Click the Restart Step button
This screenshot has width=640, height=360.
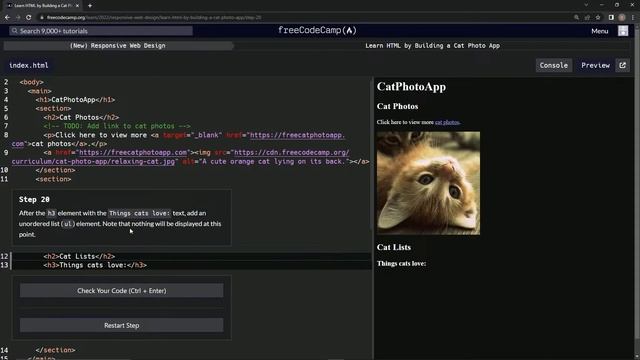122,325
